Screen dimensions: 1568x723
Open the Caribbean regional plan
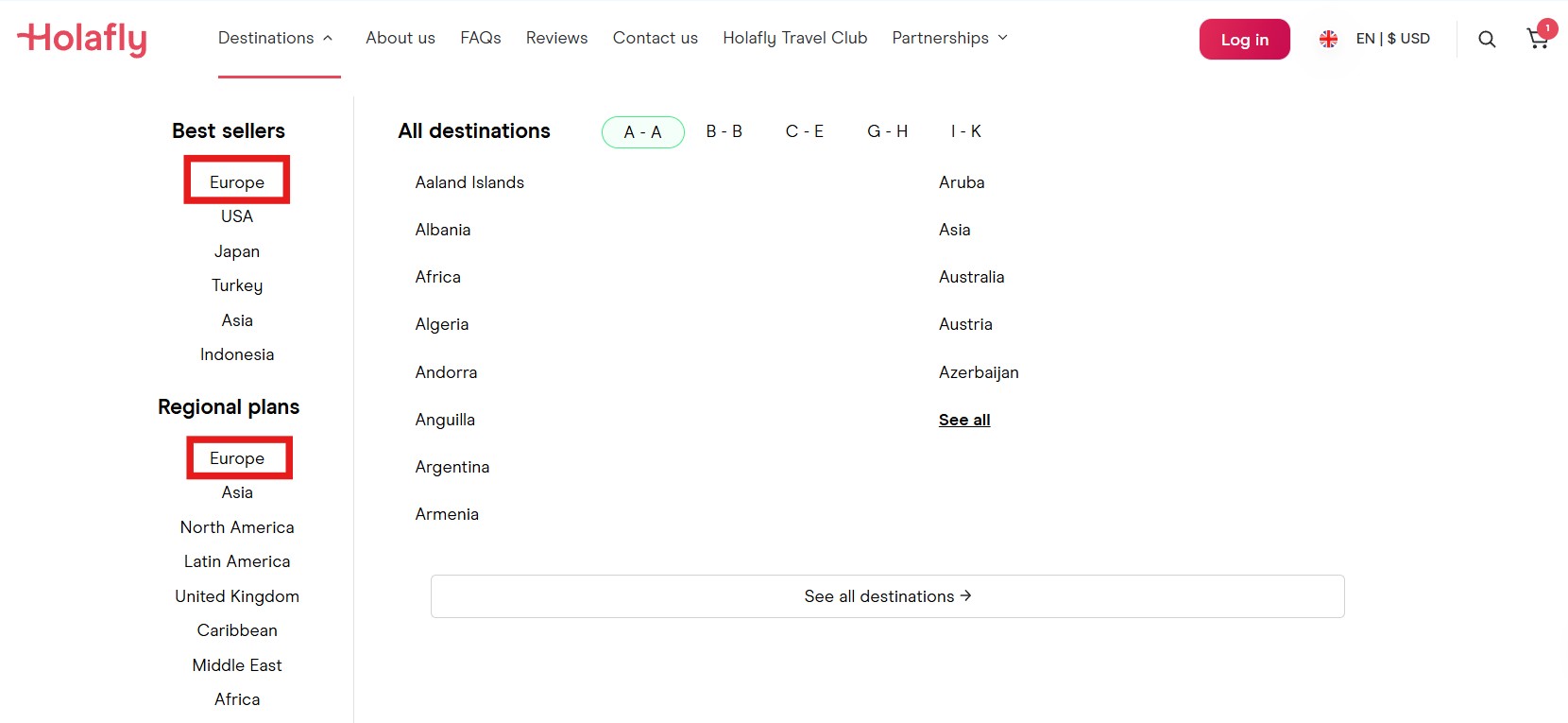coord(237,630)
